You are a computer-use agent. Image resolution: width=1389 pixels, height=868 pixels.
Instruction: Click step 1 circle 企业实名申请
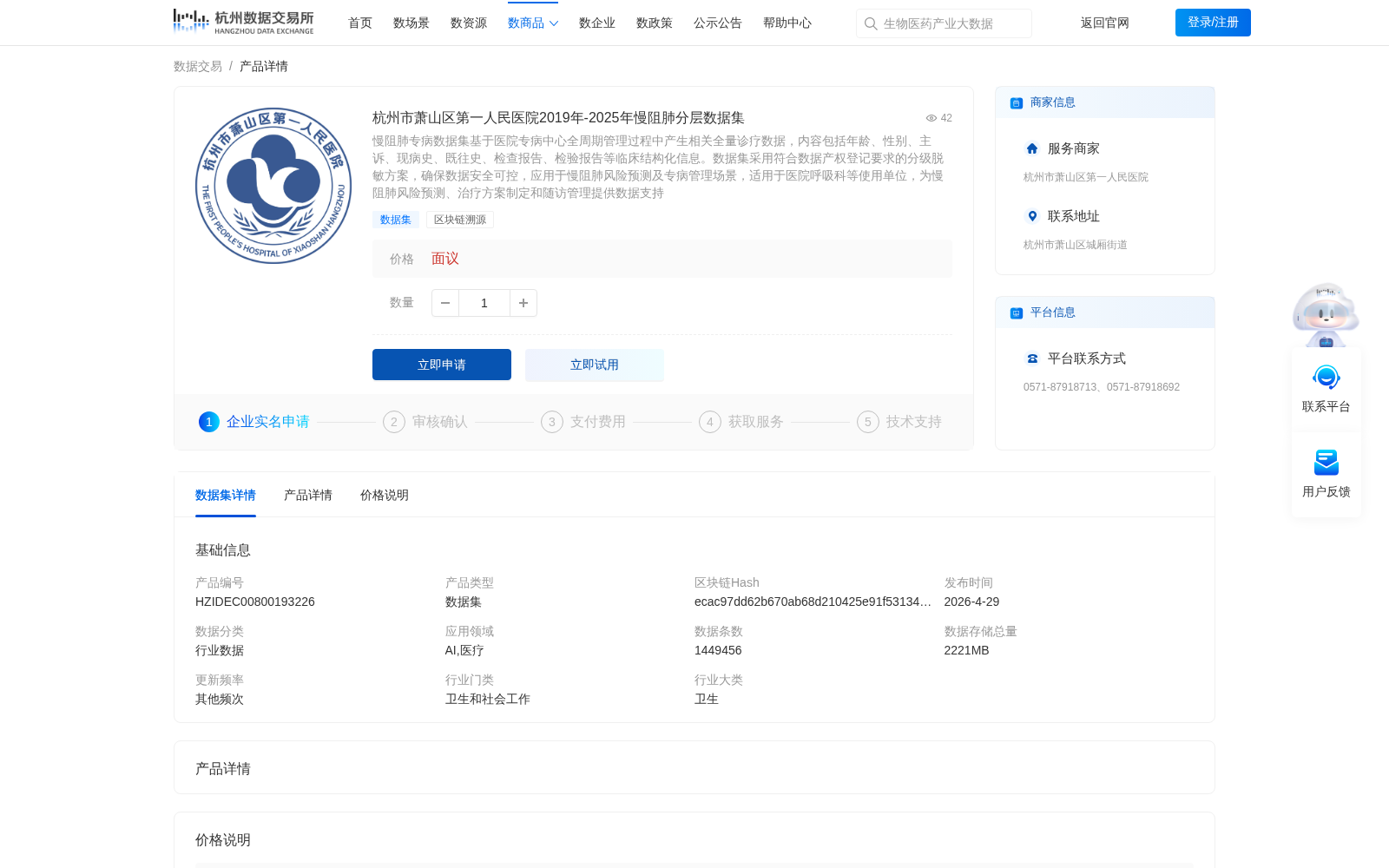click(209, 422)
